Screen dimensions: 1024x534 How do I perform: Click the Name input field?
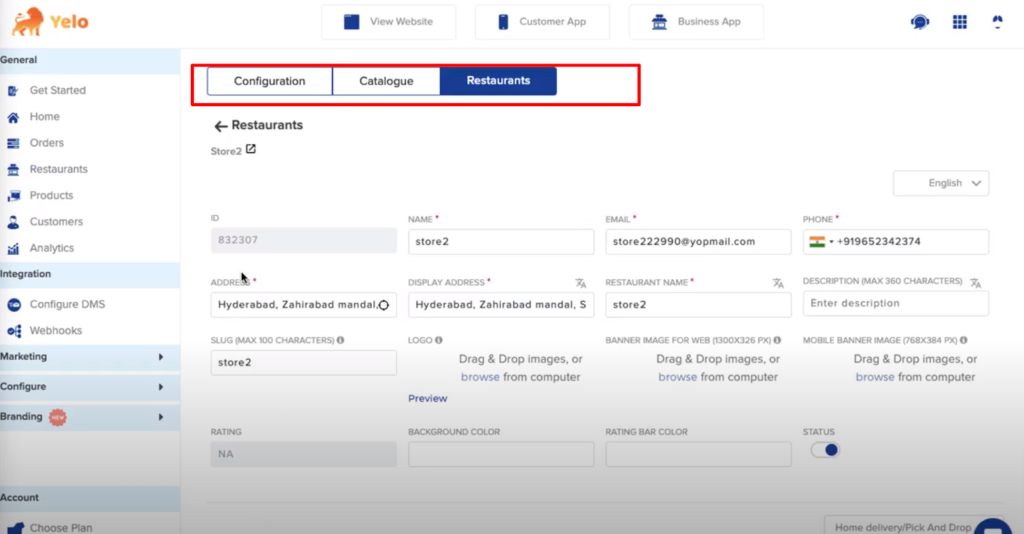click(501, 242)
